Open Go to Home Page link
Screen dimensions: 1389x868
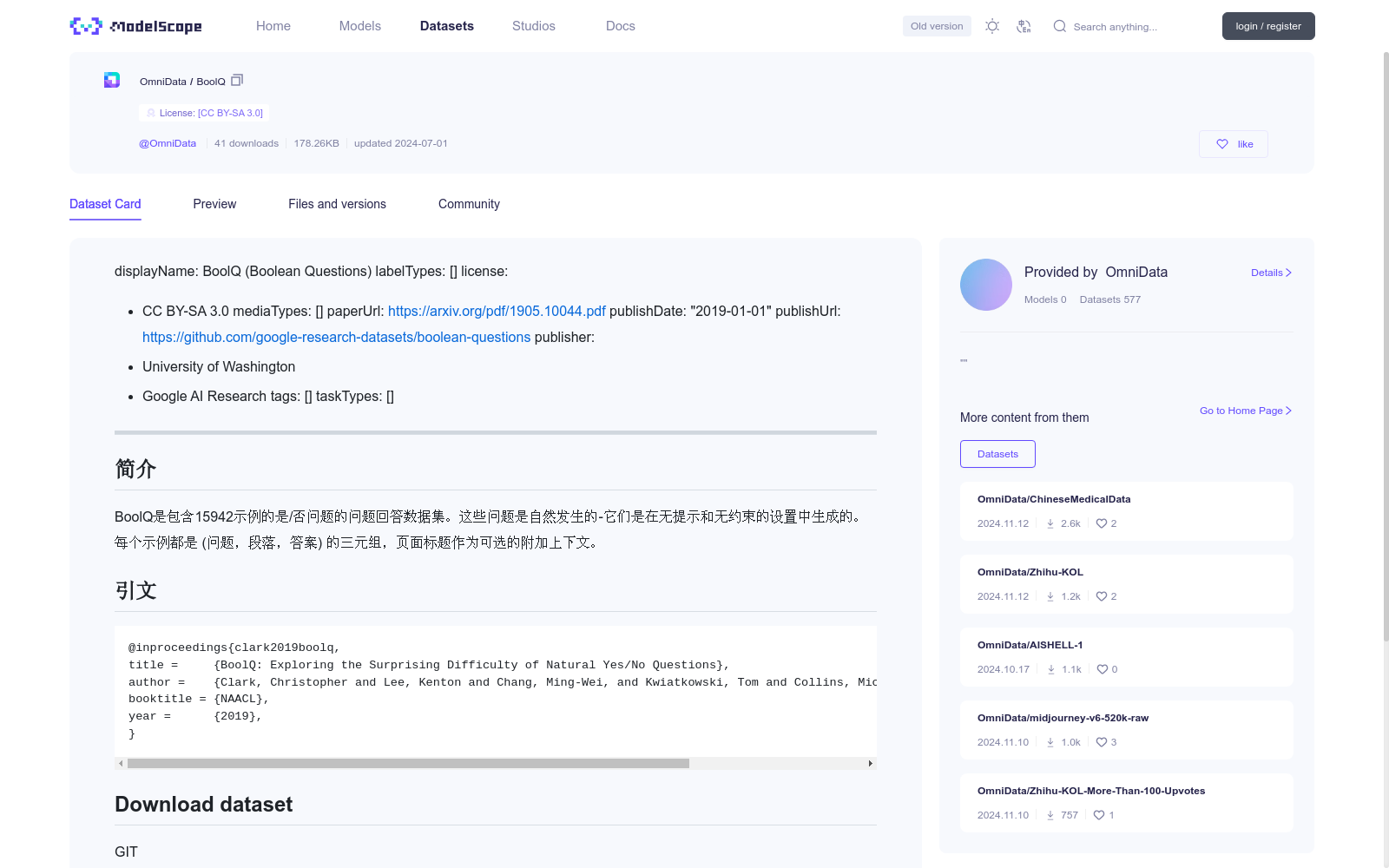(1246, 411)
